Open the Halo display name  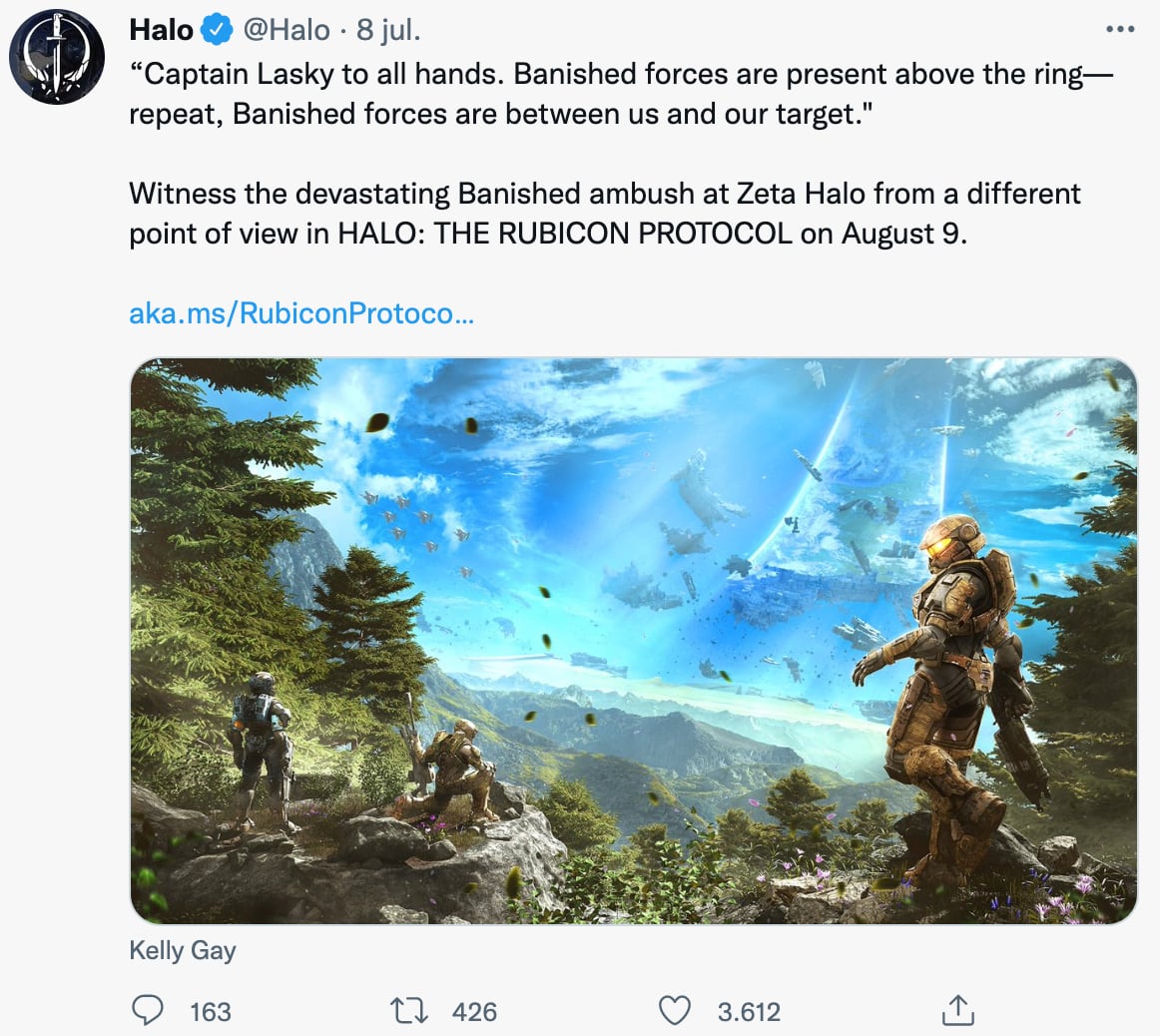[x=161, y=31]
